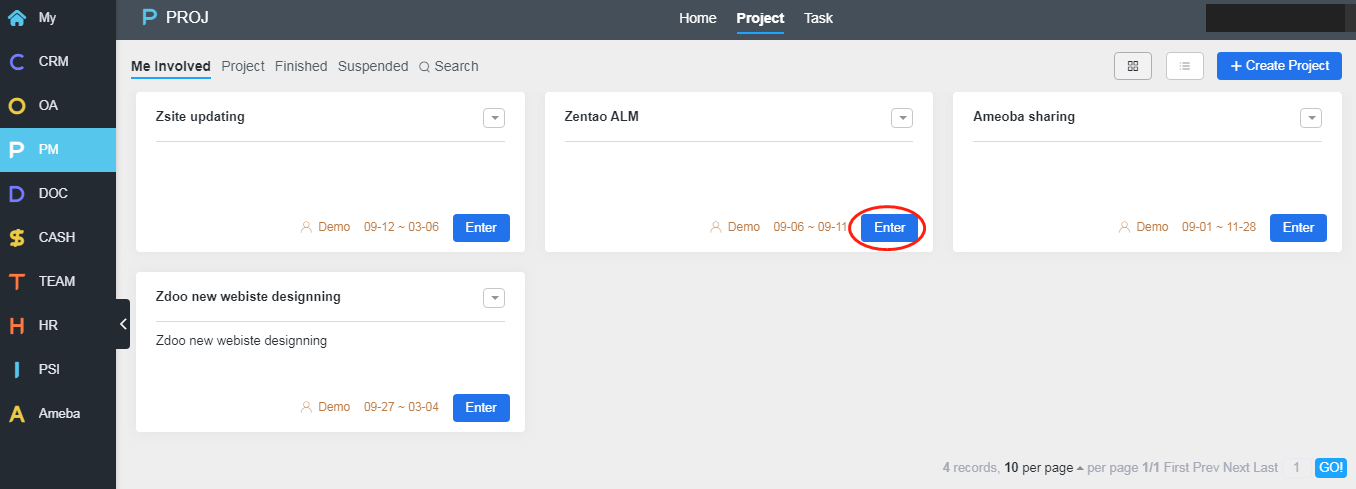This screenshot has height=489, width=1356.
Task: Open Ameoba sharing card dropdown menu
Action: [1311, 118]
